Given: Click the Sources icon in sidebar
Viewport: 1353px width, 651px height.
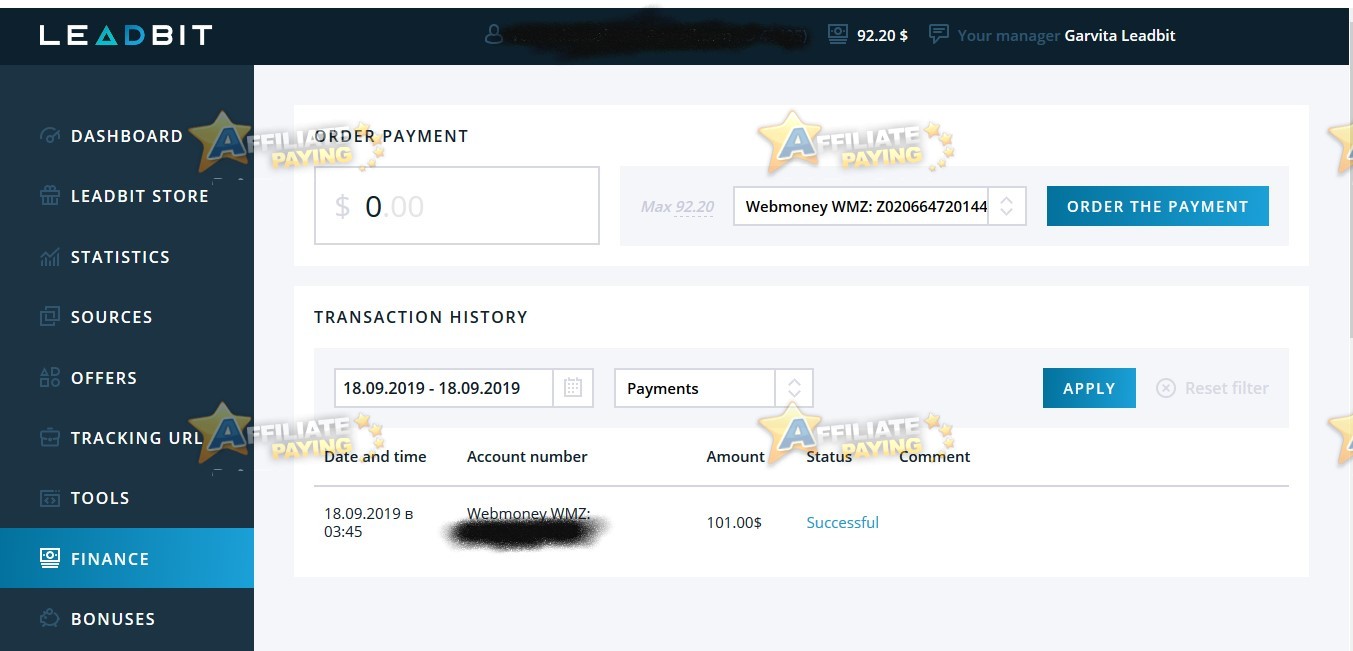Looking at the screenshot, I should (50, 317).
